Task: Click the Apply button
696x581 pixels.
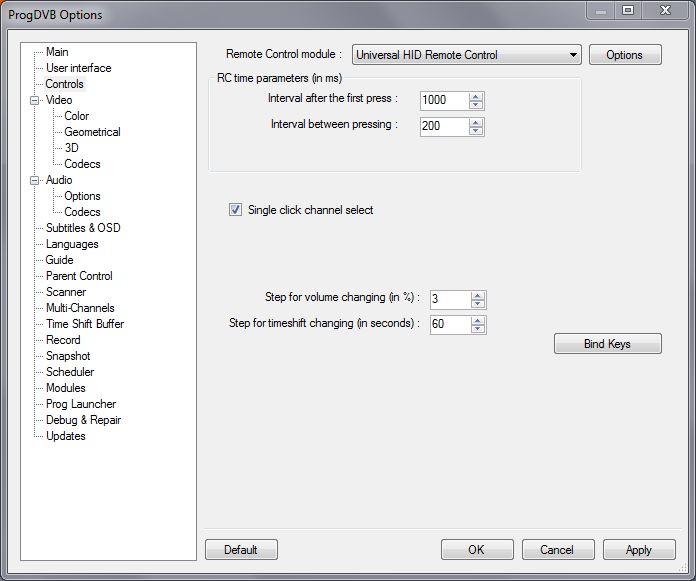Action: [x=638, y=549]
